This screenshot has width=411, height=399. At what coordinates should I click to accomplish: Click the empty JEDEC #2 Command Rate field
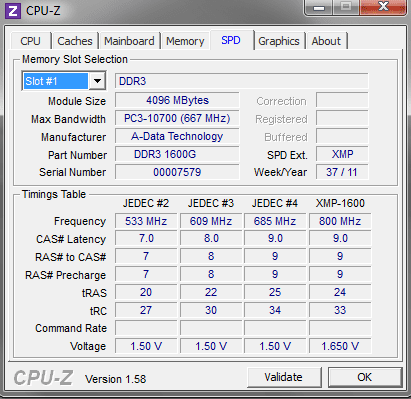(x=146, y=328)
